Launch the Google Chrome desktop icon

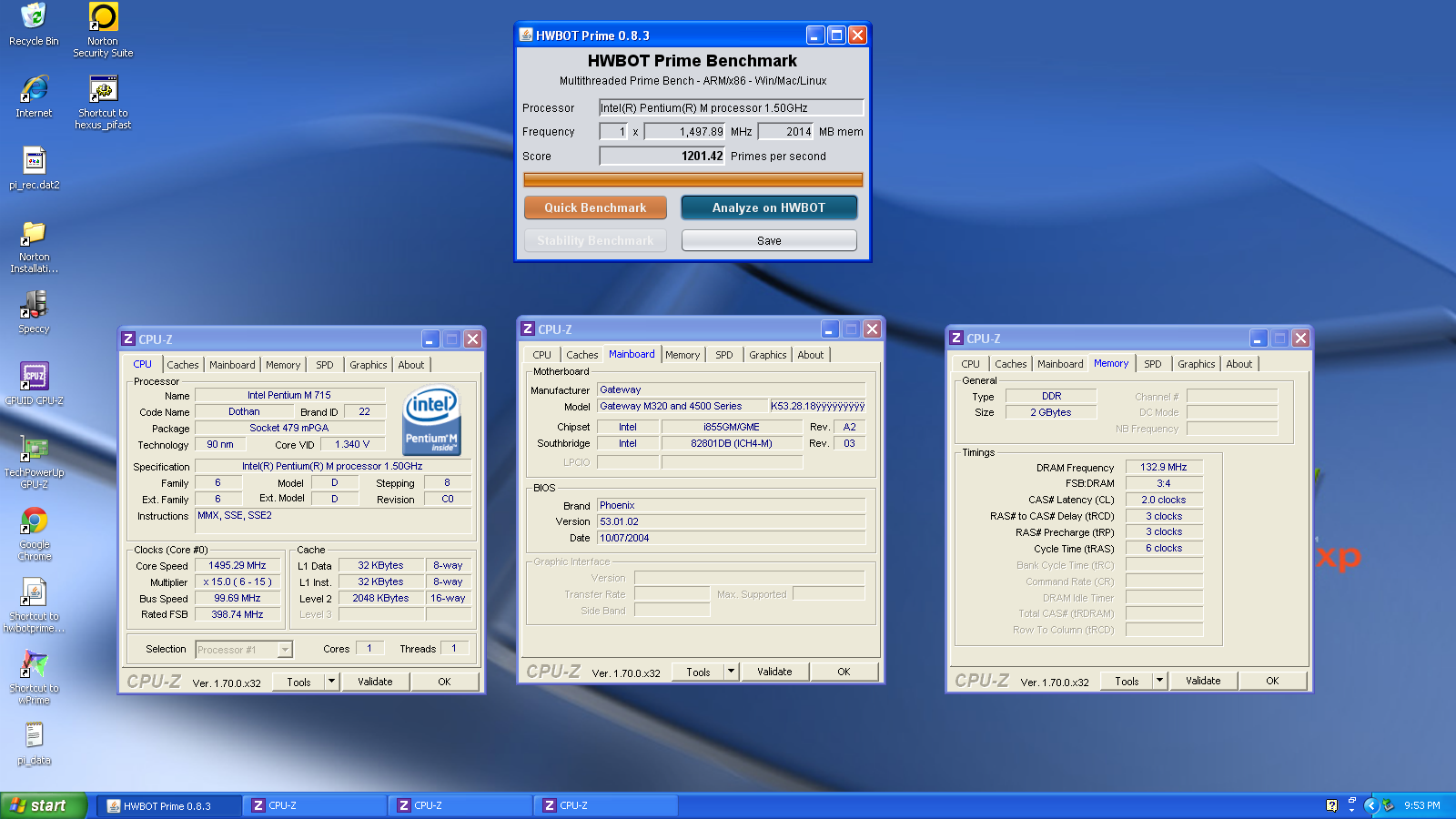(x=35, y=533)
